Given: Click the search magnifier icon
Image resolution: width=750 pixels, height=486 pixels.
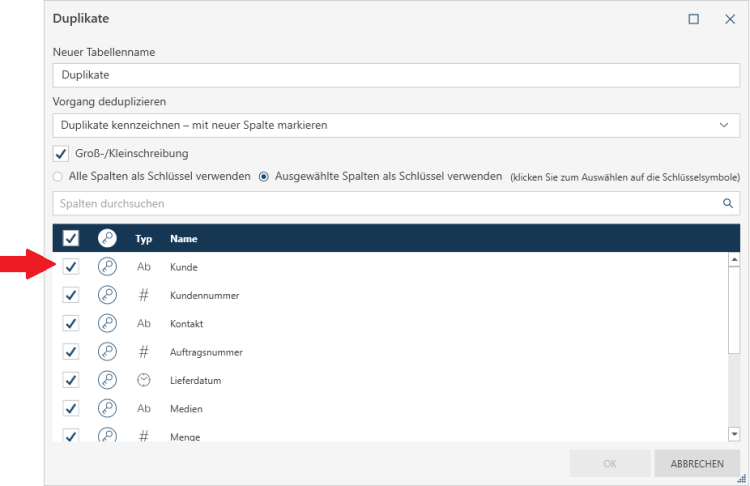Looking at the screenshot, I should 728,203.
